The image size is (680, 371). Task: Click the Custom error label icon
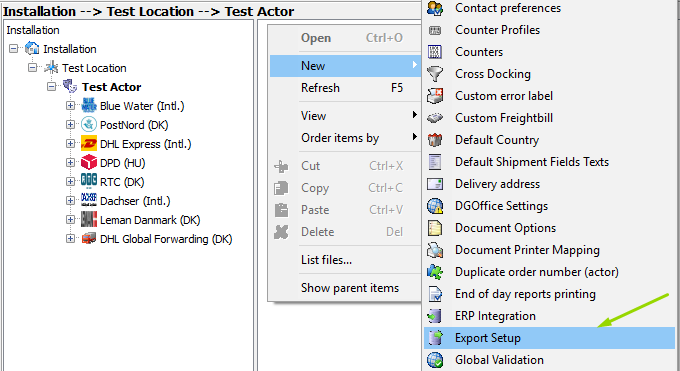point(435,96)
